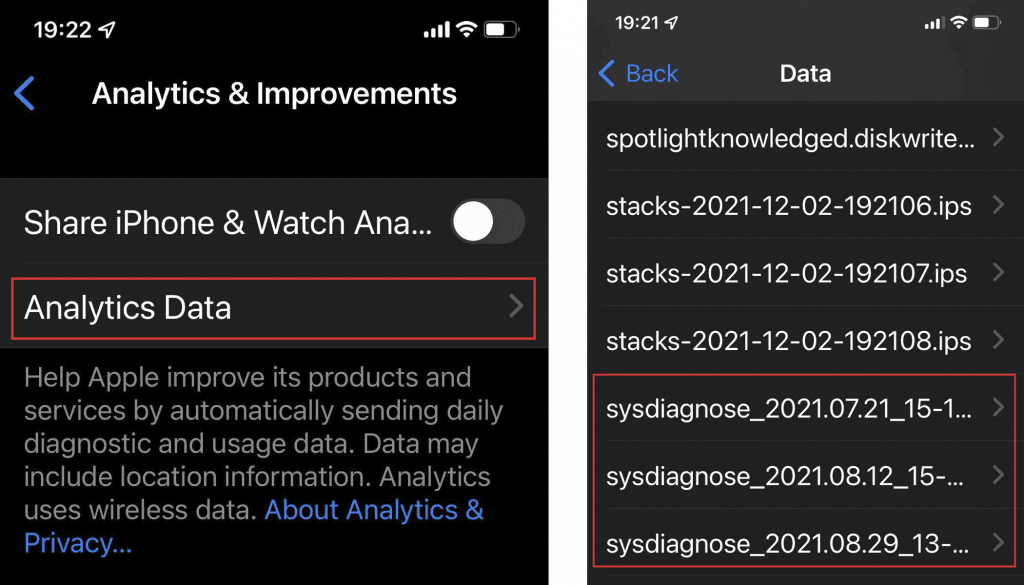Toggle the Share iPhone & Watch Analytics switch

[487, 222]
